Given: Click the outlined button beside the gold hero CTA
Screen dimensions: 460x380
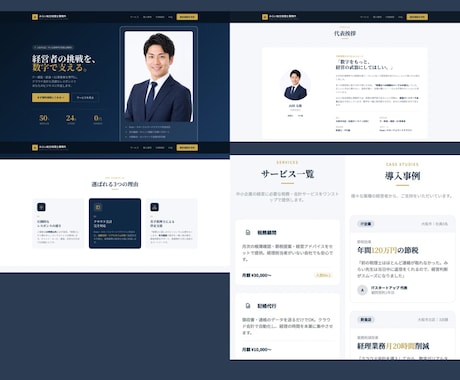Looking at the screenshot, I should 85,98.
